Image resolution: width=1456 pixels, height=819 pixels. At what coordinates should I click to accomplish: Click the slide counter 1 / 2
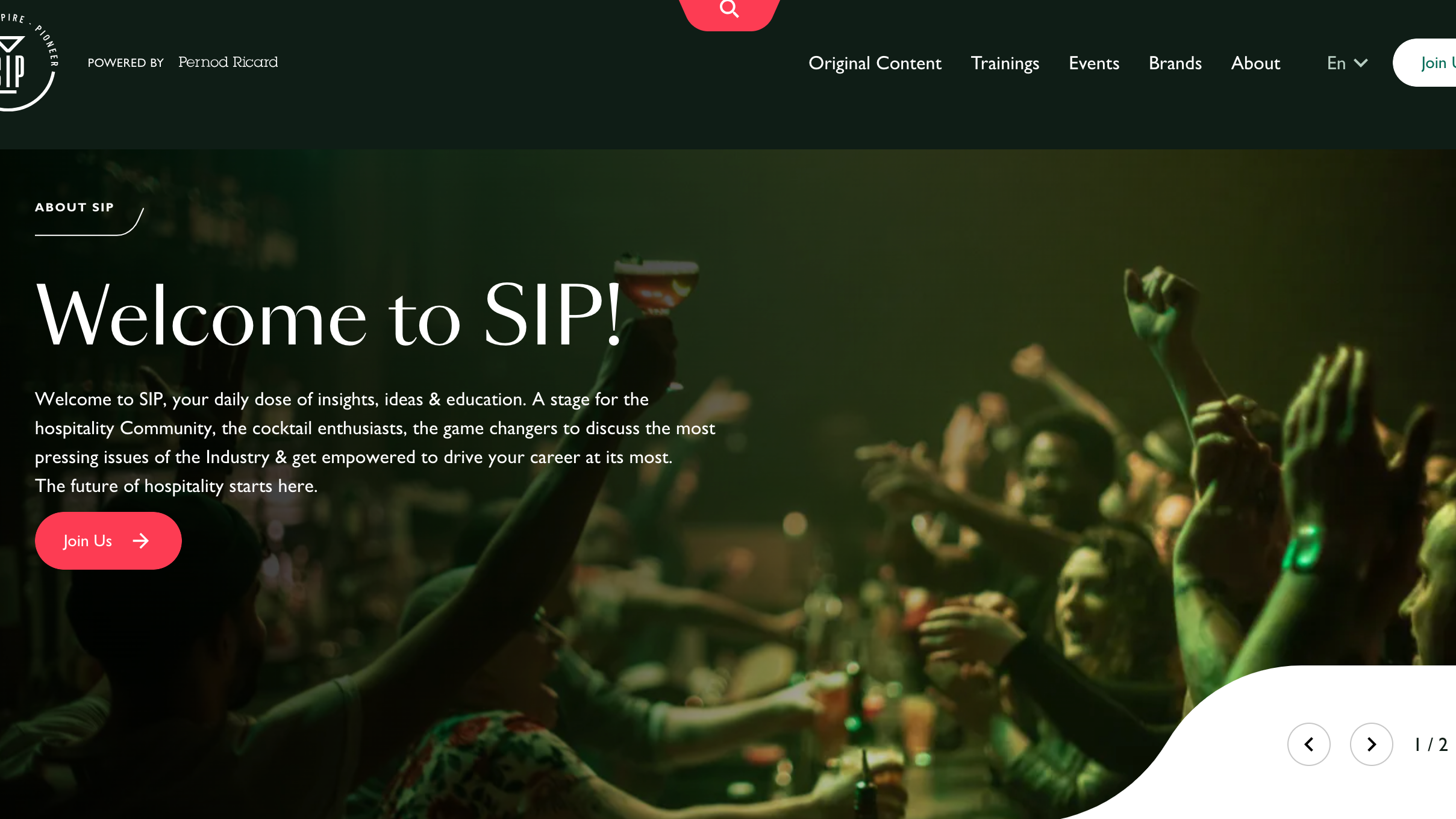pyautogui.click(x=1431, y=745)
